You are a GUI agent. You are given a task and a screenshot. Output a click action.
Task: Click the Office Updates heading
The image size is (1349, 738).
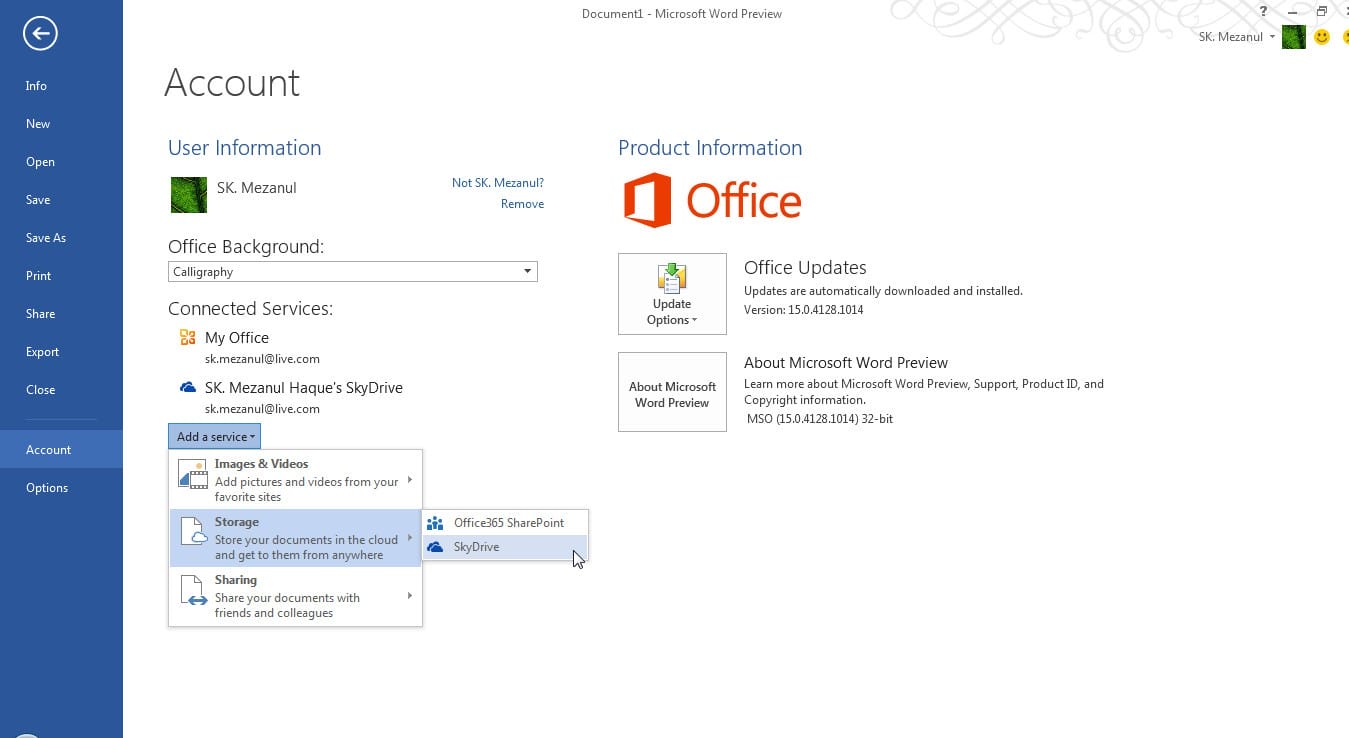[805, 268]
